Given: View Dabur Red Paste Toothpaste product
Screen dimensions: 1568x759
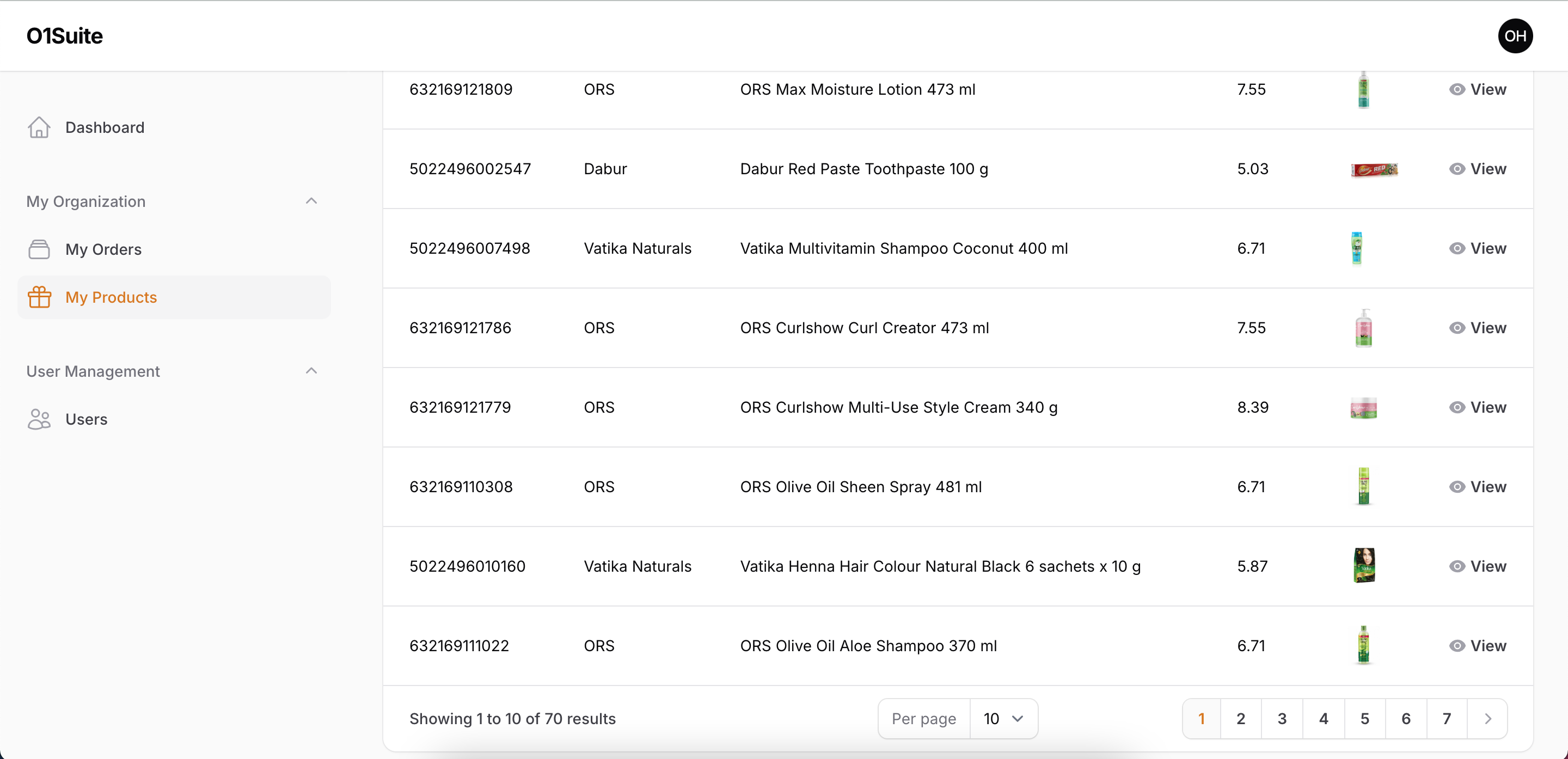Looking at the screenshot, I should [1477, 169].
